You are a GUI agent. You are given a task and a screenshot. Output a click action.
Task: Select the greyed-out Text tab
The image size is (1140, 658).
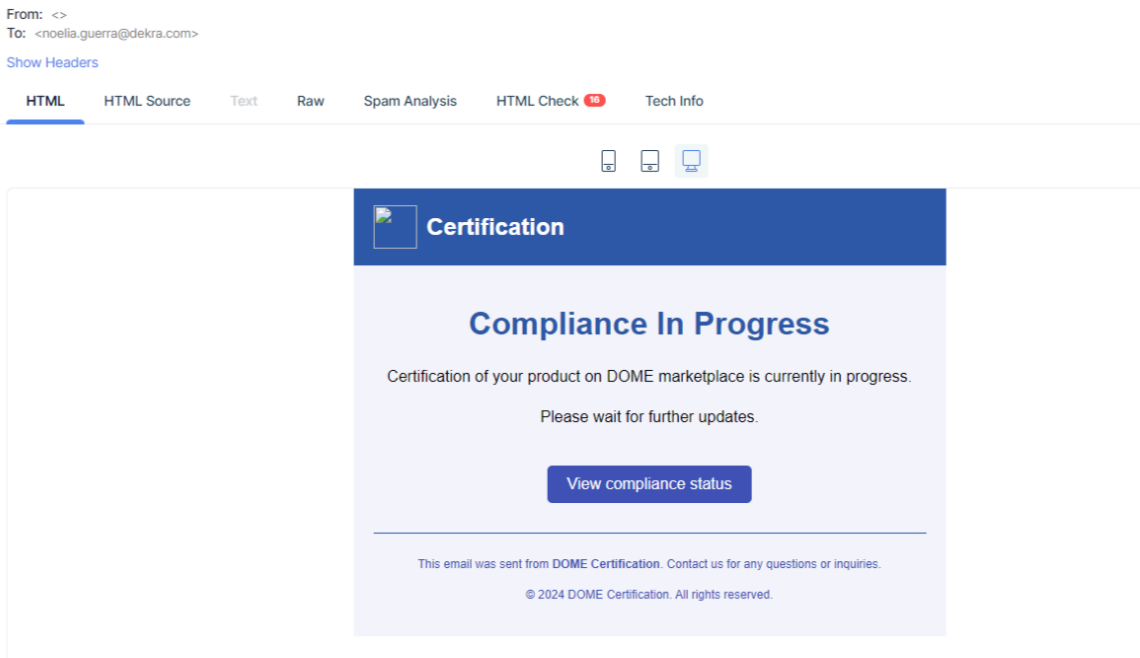pos(244,101)
